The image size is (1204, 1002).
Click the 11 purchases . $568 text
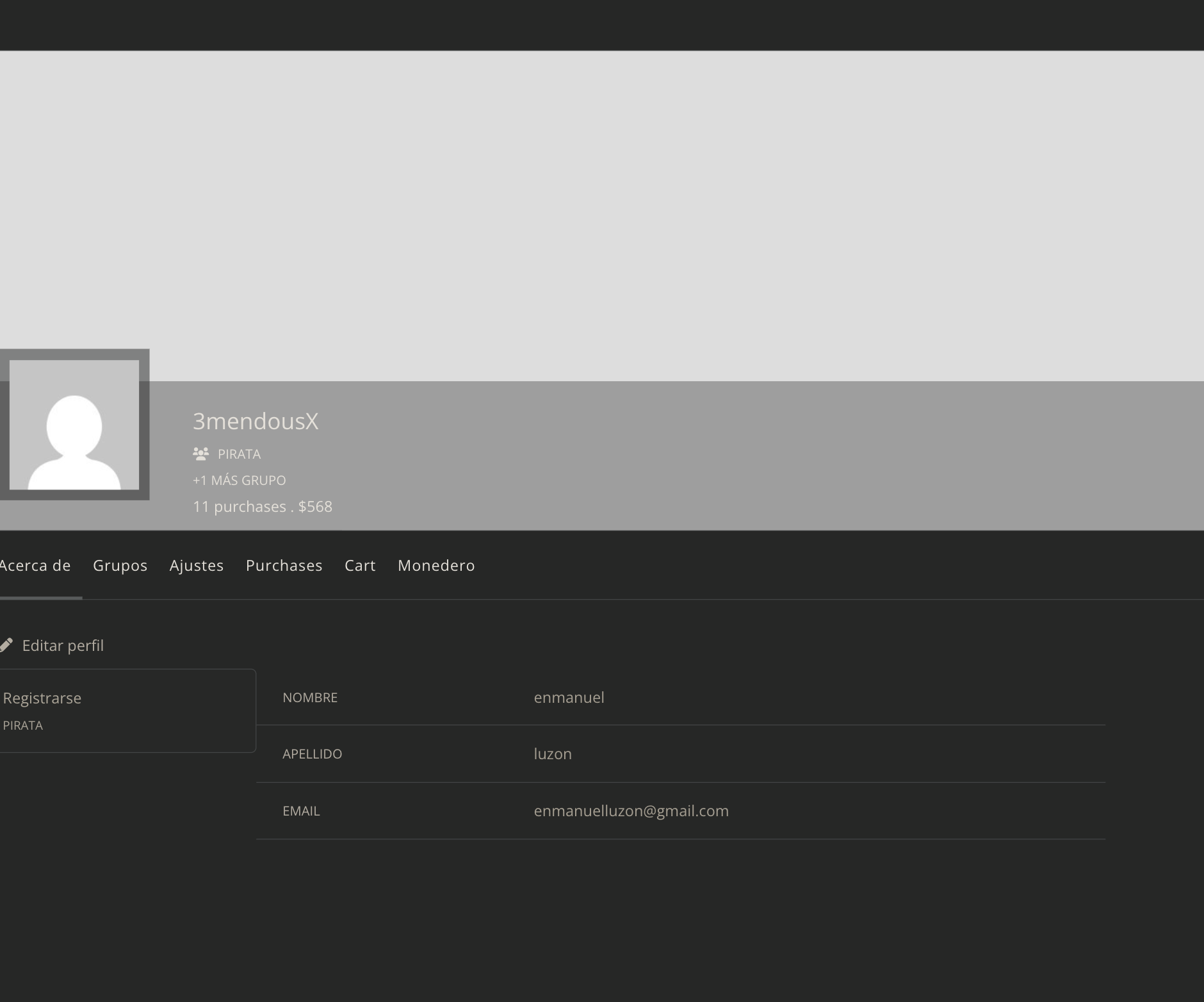263,507
